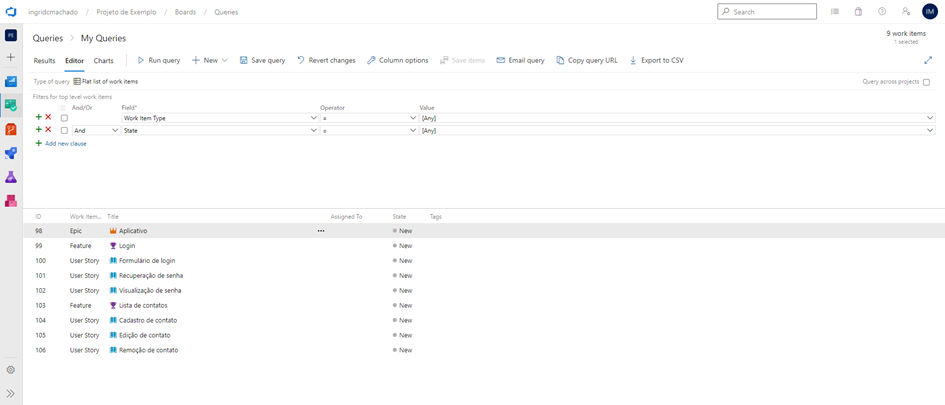
Task: Open the IM profile avatar
Action: [929, 11]
